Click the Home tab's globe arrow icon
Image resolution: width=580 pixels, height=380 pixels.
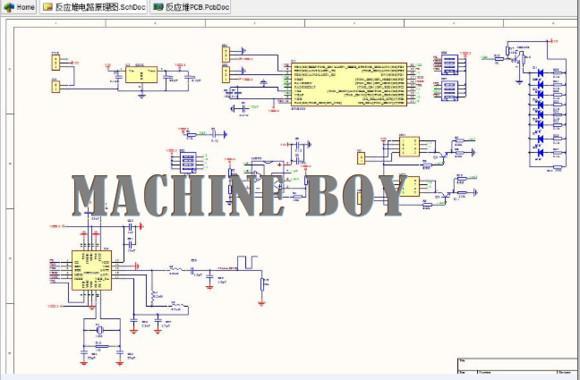tap(9, 7)
